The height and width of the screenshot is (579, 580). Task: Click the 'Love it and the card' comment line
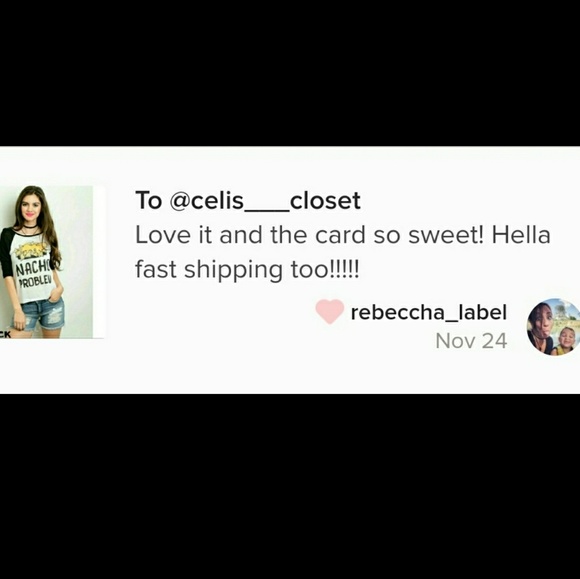[x=343, y=235]
